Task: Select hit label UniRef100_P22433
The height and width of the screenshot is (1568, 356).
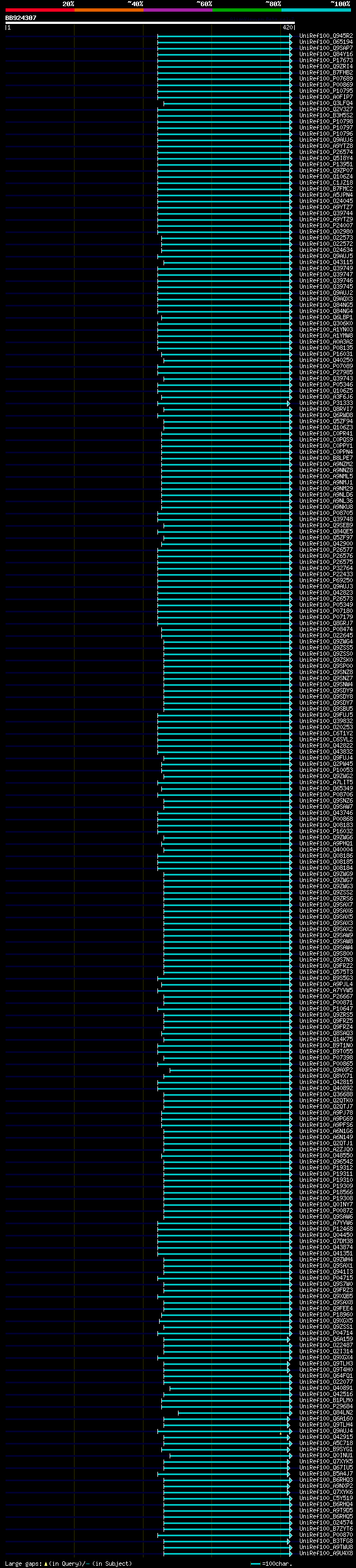Action: coord(325,574)
